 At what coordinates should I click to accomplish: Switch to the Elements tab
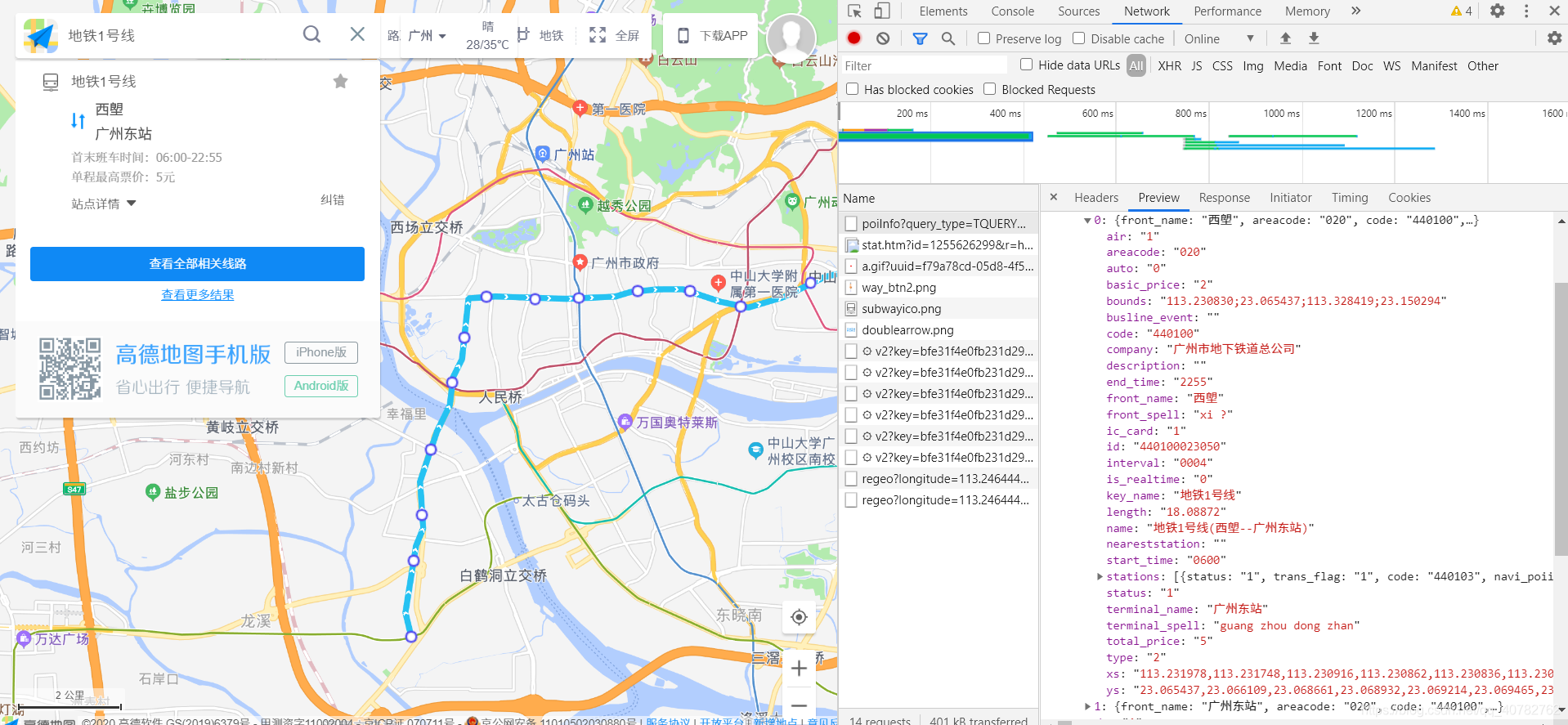coord(943,11)
